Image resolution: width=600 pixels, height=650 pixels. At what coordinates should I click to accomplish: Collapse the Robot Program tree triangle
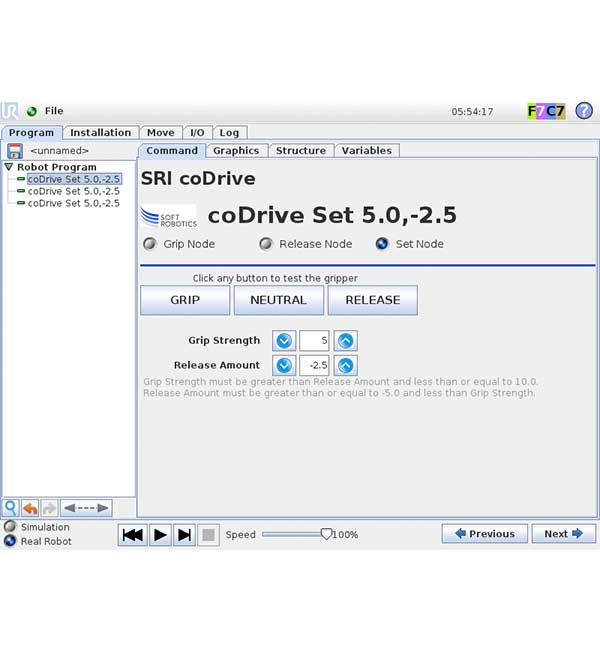click(9, 167)
